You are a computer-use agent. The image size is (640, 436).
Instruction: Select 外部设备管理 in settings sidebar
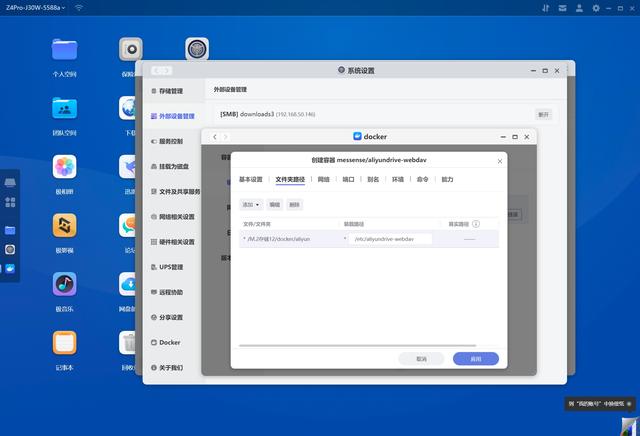pyautogui.click(x=172, y=116)
